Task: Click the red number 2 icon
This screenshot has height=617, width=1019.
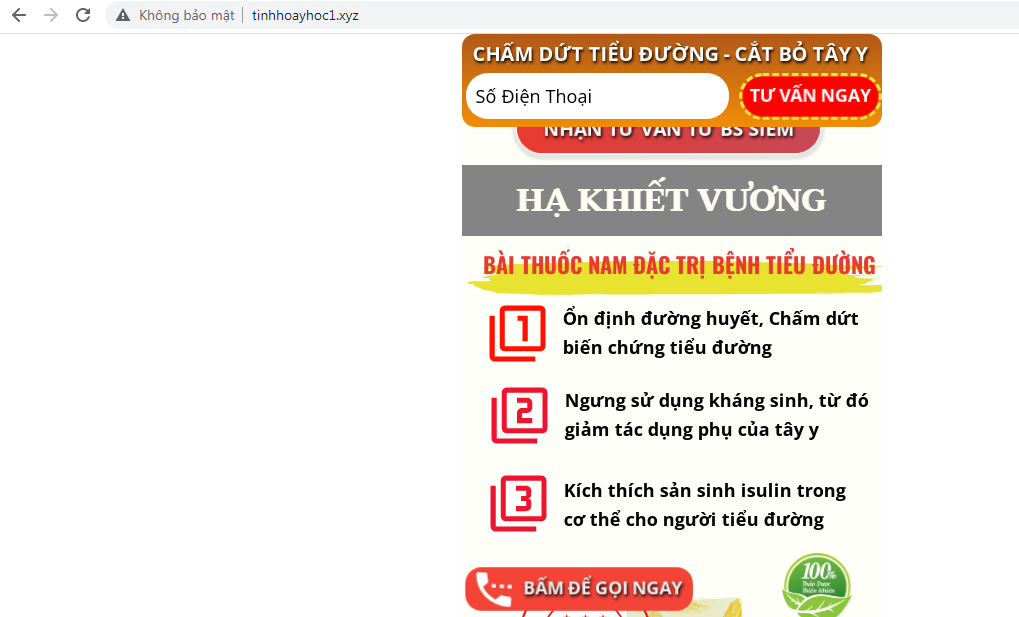Action: click(519, 414)
